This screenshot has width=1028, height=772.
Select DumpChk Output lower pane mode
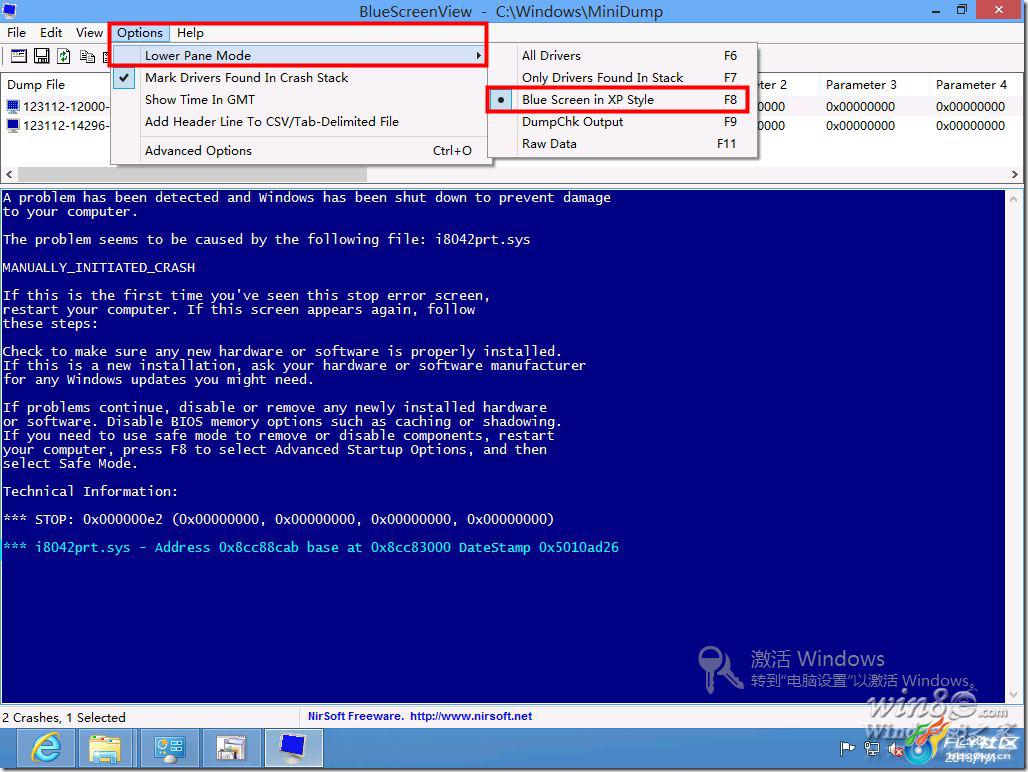[x=623, y=121]
